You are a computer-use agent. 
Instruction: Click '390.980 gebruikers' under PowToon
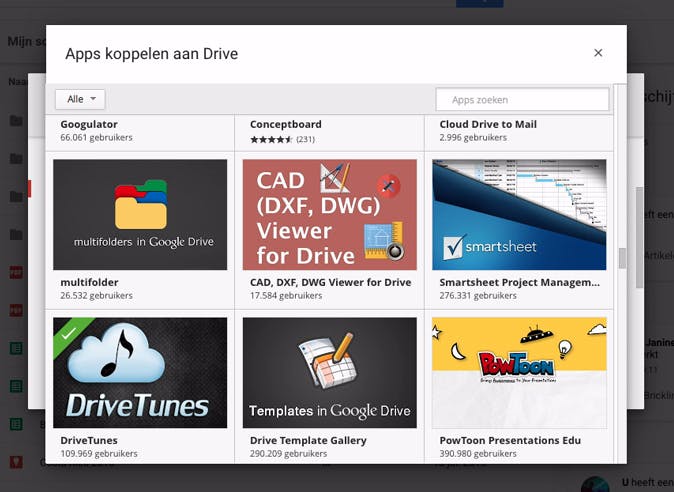[x=478, y=454]
